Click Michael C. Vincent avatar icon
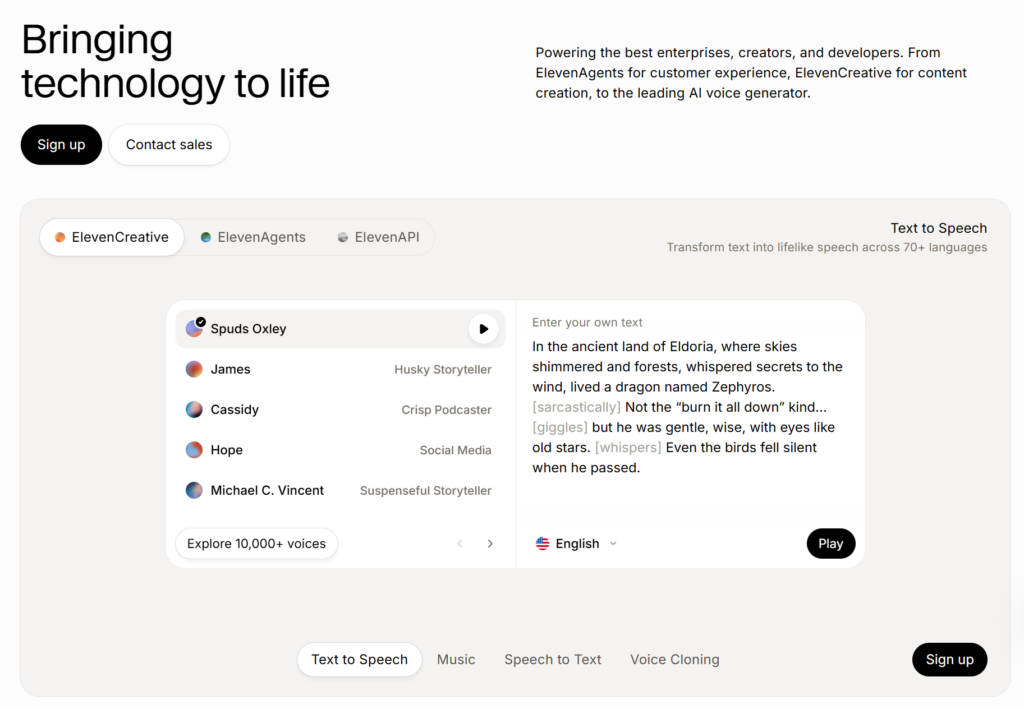Screen dimensions: 1024x709 (x=194, y=490)
